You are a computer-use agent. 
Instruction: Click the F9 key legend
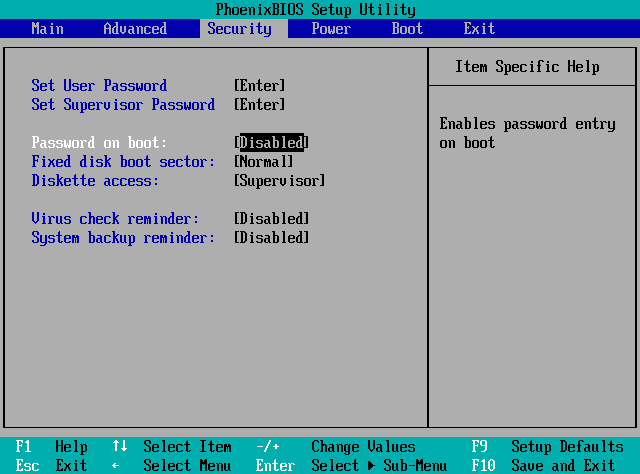pyautogui.click(x=480, y=447)
